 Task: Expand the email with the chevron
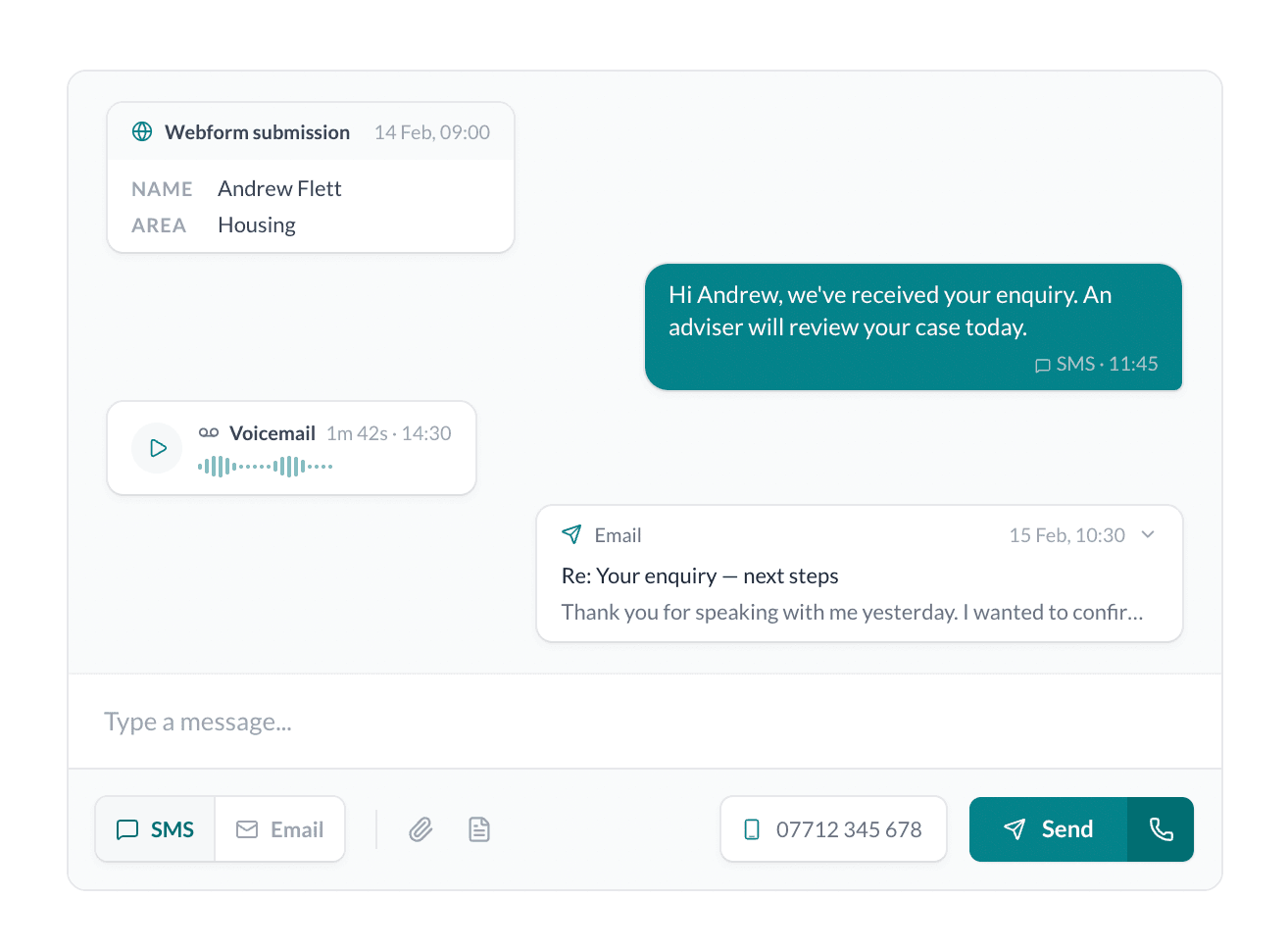(1148, 534)
